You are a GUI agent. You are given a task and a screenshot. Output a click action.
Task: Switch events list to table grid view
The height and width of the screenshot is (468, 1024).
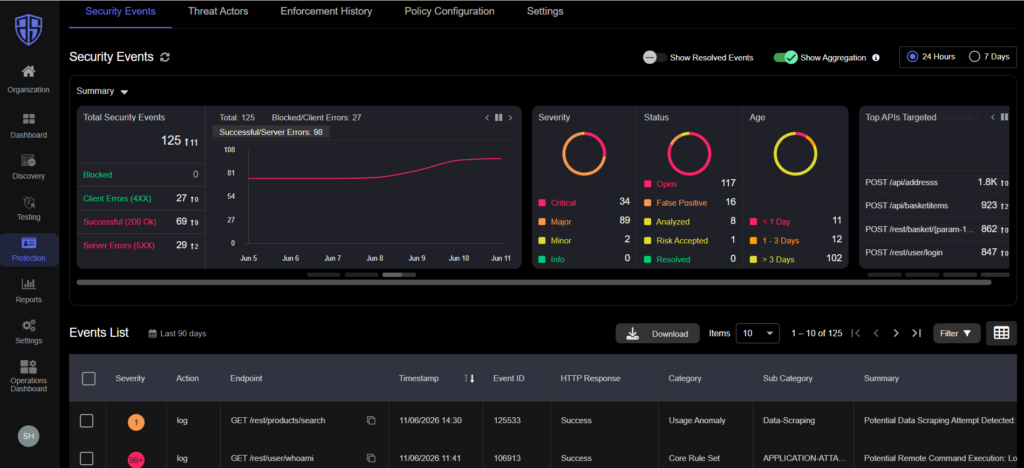(1001, 333)
